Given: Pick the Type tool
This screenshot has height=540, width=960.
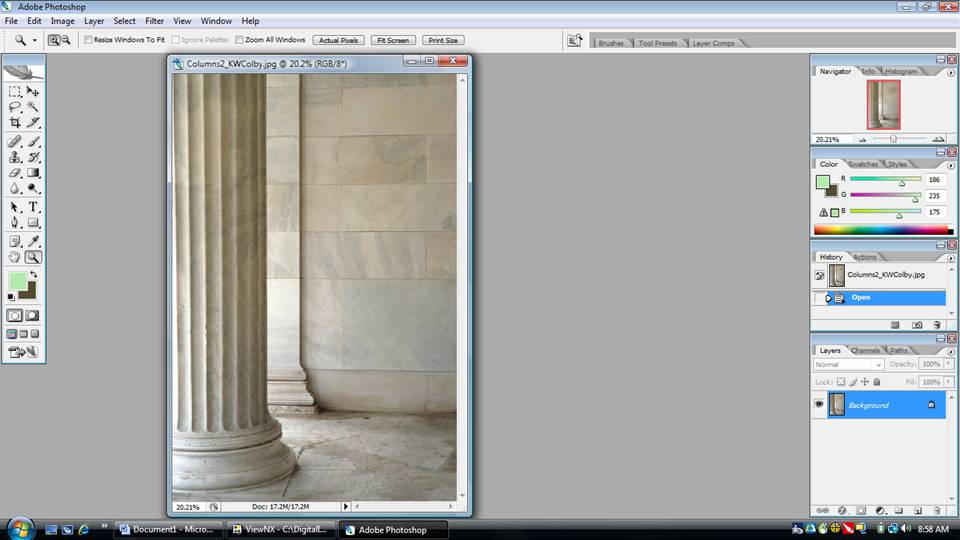Looking at the screenshot, I should click(33, 207).
